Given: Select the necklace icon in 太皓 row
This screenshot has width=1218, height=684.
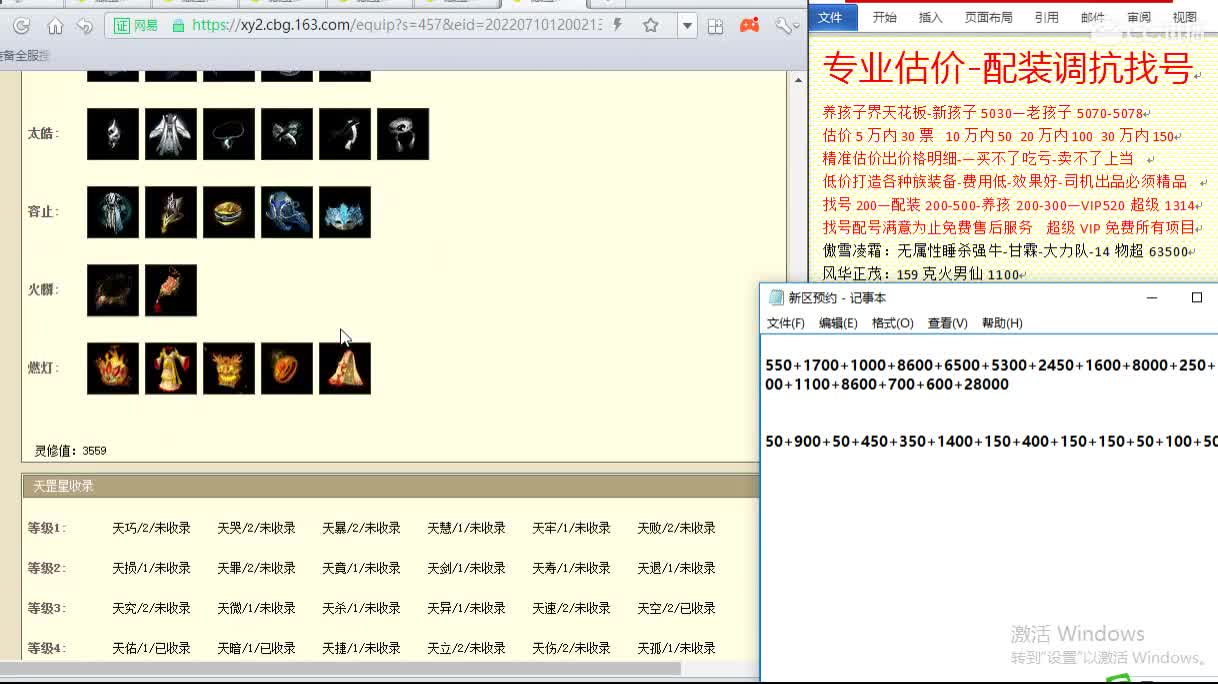Looking at the screenshot, I should 229,134.
